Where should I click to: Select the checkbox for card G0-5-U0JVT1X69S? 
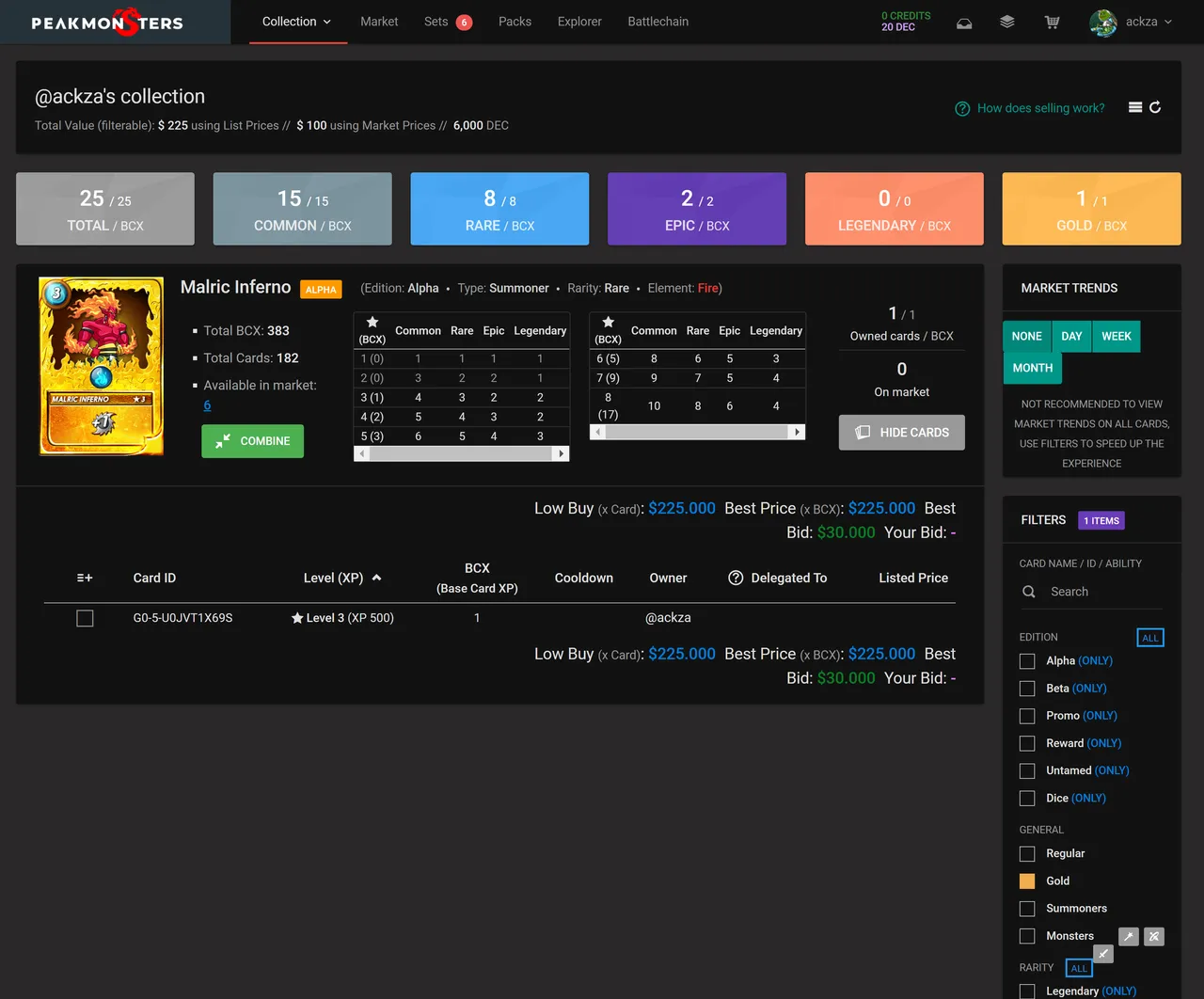[85, 618]
